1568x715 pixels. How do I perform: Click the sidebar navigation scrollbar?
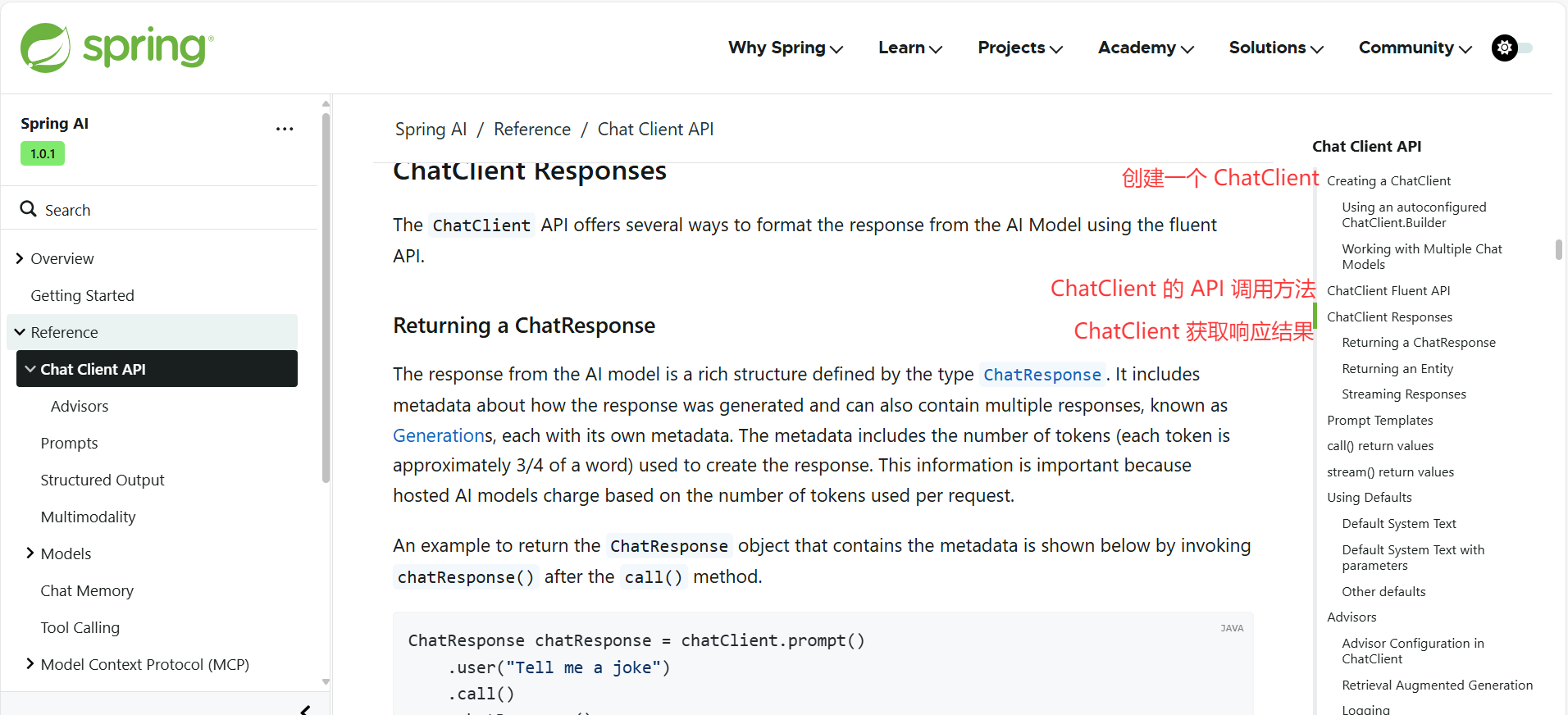pos(326,298)
